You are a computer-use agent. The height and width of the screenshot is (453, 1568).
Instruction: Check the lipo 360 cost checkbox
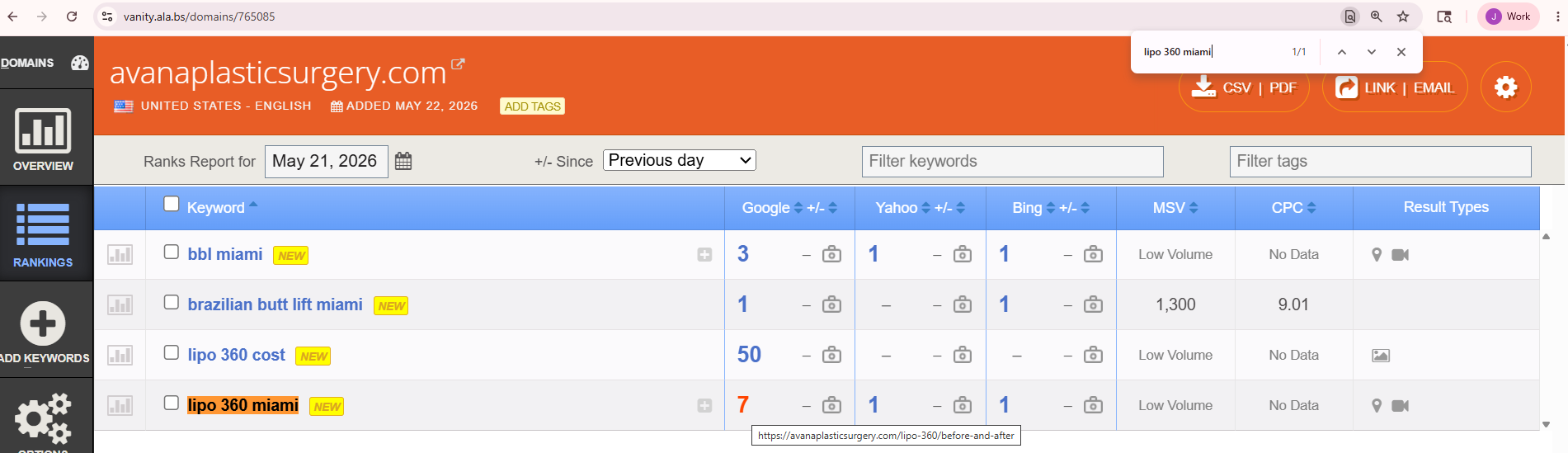pyautogui.click(x=172, y=352)
